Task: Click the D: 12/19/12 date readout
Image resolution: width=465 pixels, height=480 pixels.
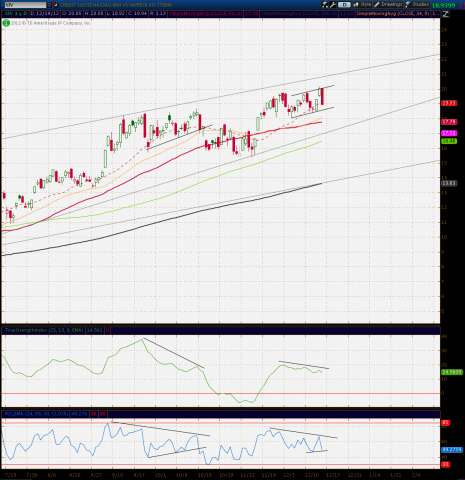Action: (45, 14)
